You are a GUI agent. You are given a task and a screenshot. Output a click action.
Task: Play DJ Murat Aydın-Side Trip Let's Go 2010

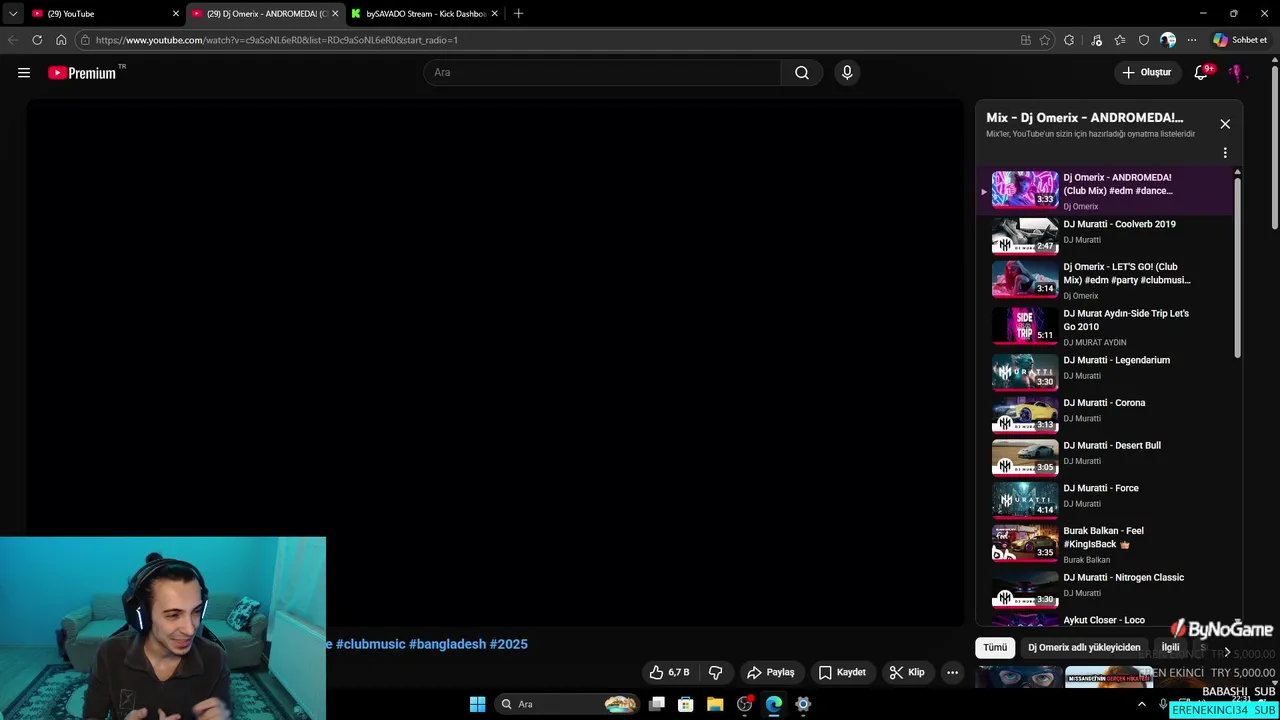point(1105,327)
